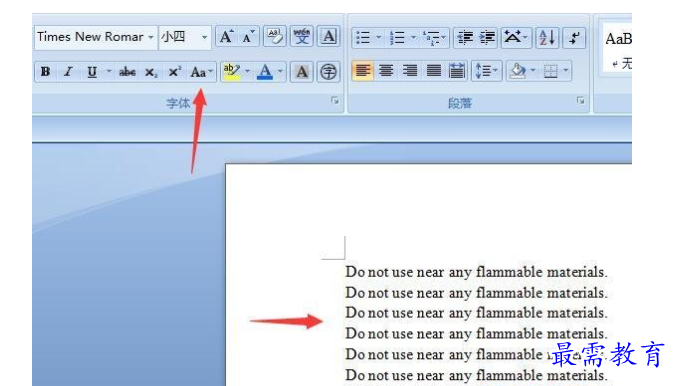This screenshot has width=673, height=386.
Task: Expand the Borders dropdown arrow
Action: pos(566,70)
